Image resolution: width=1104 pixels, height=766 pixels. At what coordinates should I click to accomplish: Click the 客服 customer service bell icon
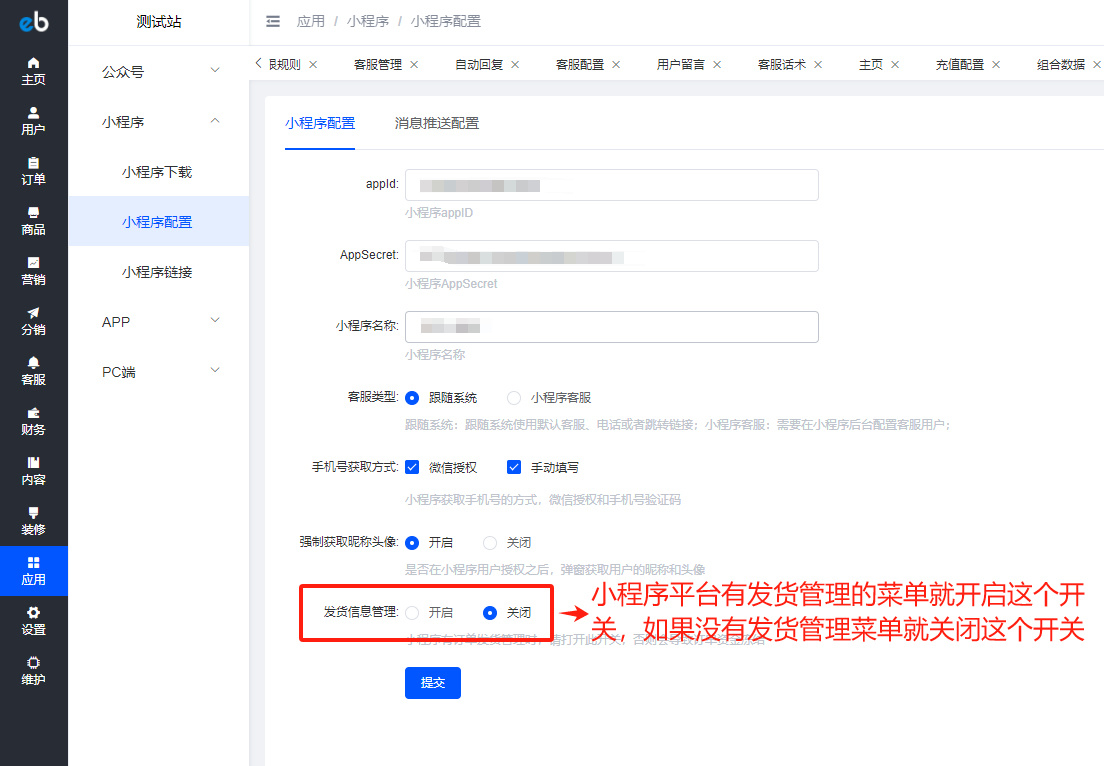tap(33, 371)
